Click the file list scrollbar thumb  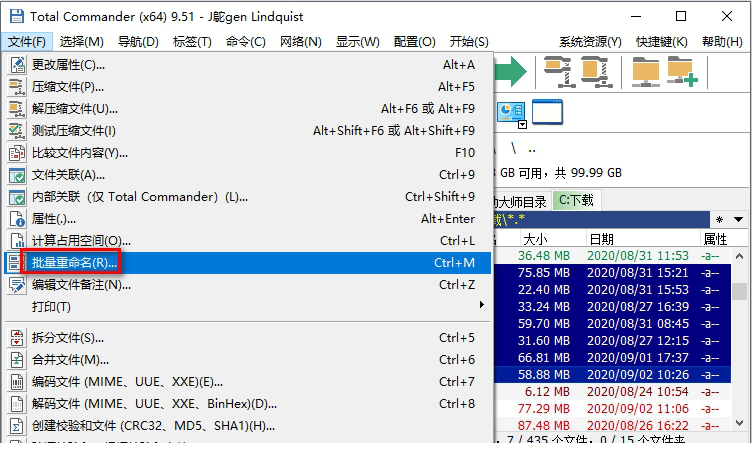[x=740, y=291]
